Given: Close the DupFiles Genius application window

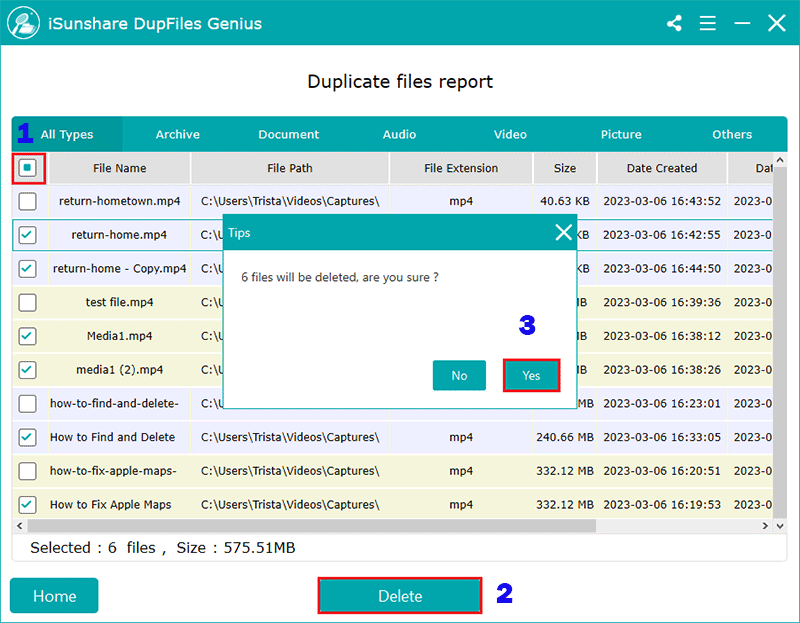Looking at the screenshot, I should point(776,23).
